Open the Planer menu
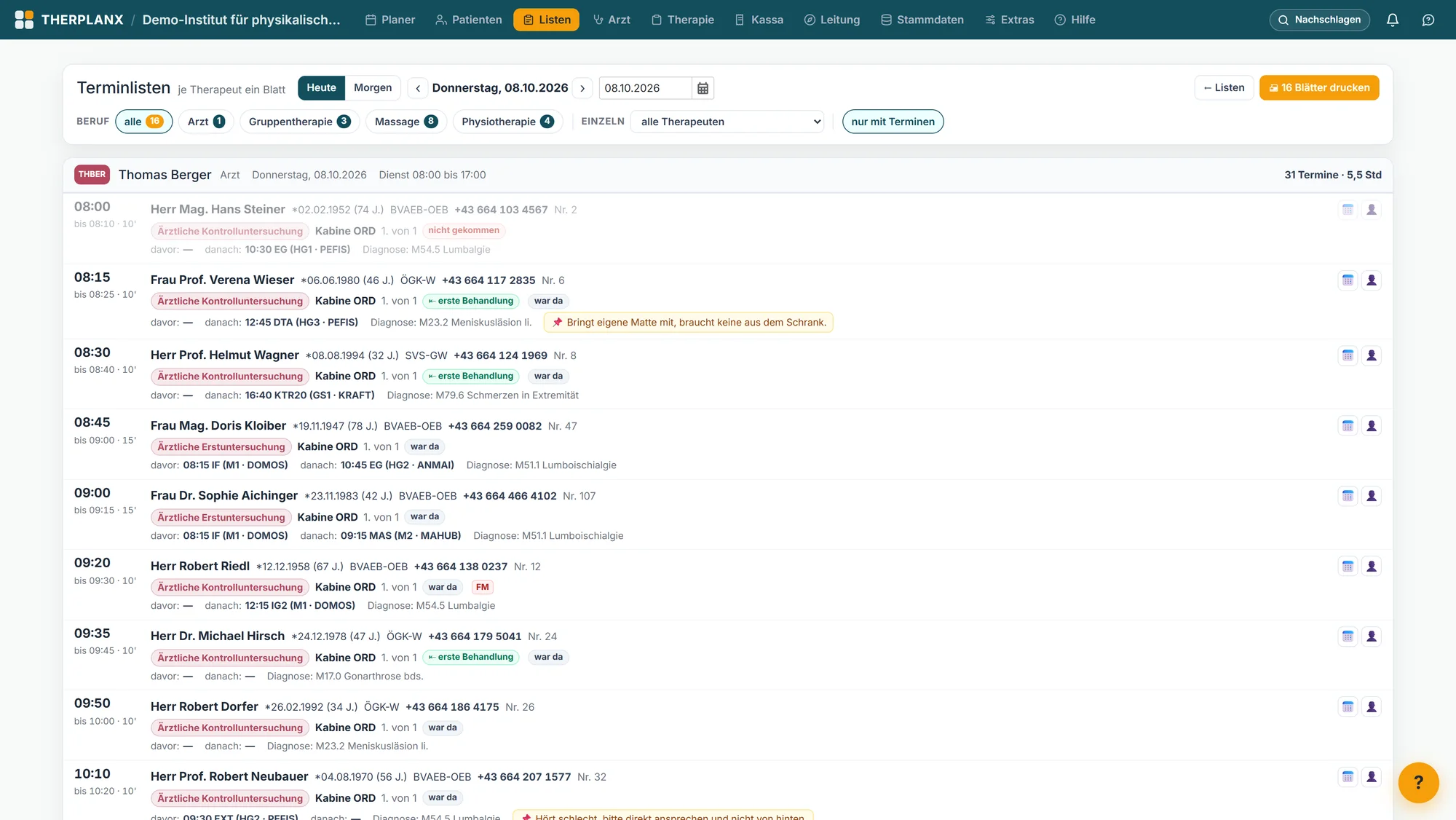1456x820 pixels. (390, 20)
